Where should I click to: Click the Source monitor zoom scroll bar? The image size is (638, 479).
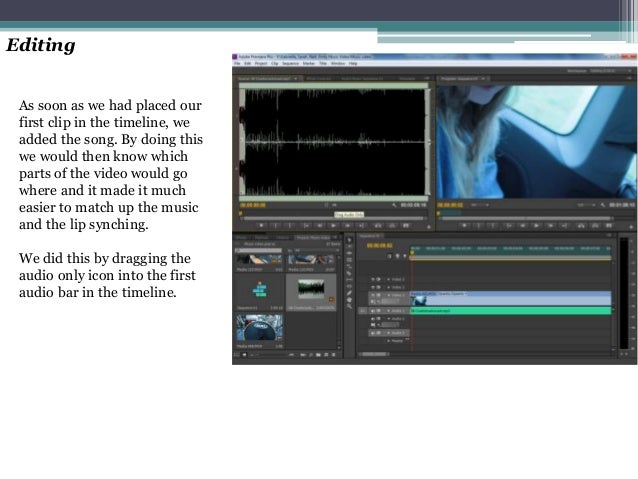(x=333, y=219)
